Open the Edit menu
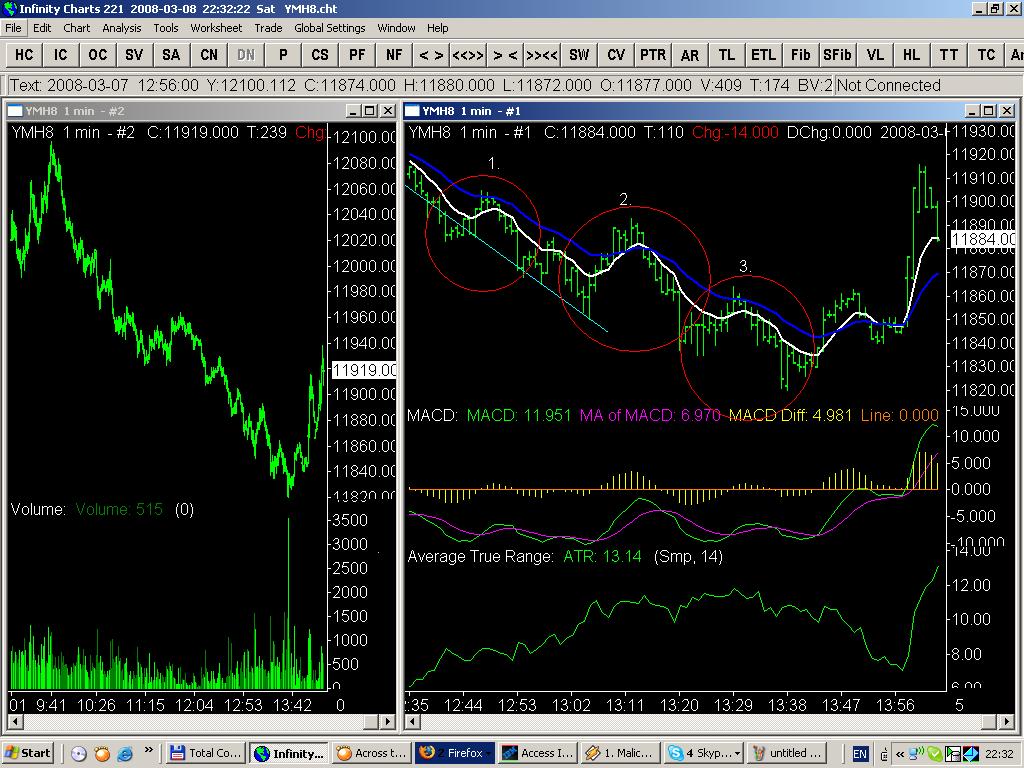Image resolution: width=1024 pixels, height=768 pixels. click(42, 28)
